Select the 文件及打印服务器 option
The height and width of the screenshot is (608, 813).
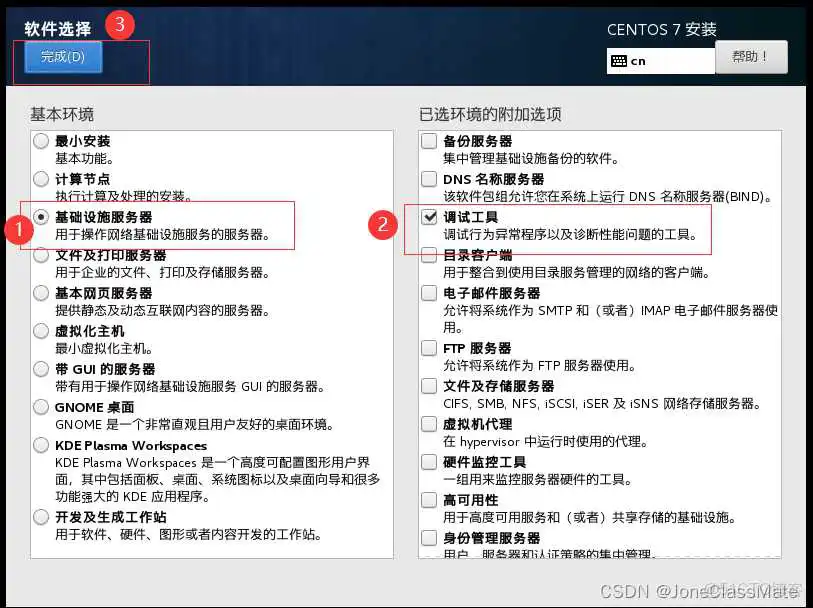pyautogui.click(x=40, y=256)
